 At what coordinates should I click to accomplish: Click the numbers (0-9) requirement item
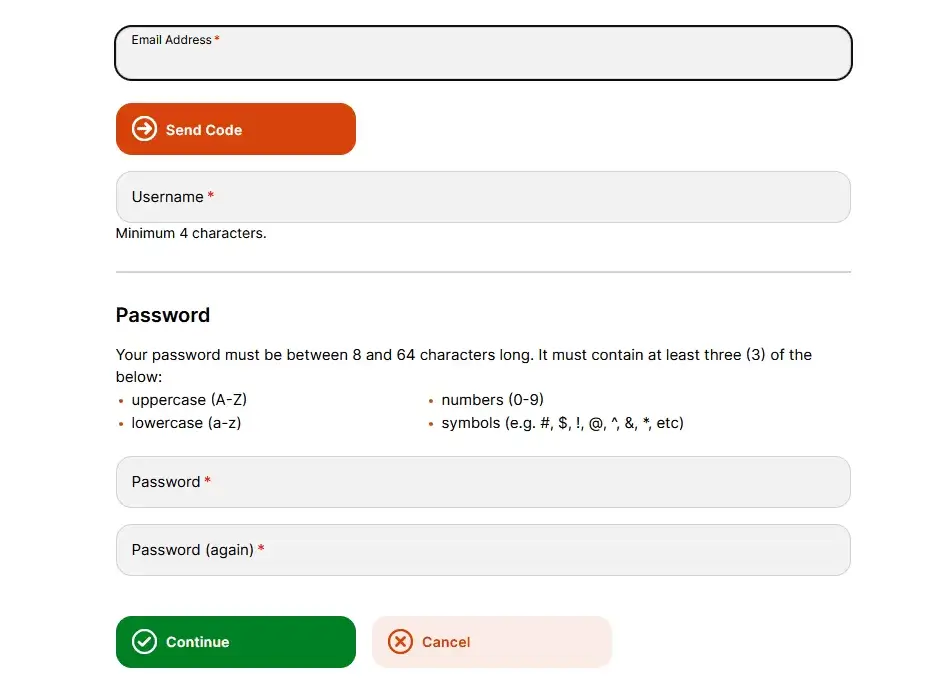tap(492, 400)
